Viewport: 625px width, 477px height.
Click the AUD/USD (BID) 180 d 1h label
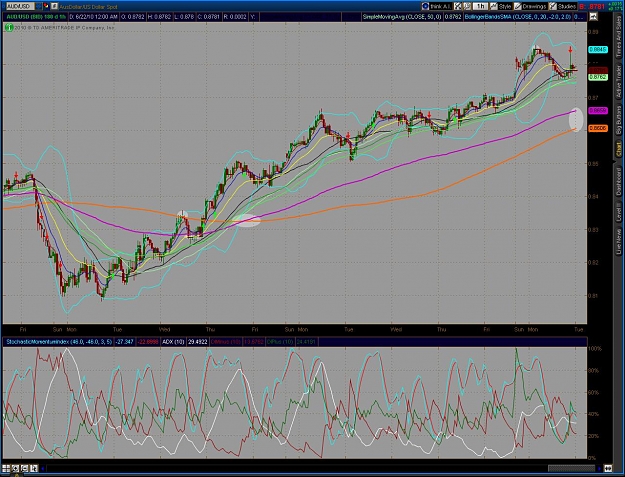(x=35, y=17)
